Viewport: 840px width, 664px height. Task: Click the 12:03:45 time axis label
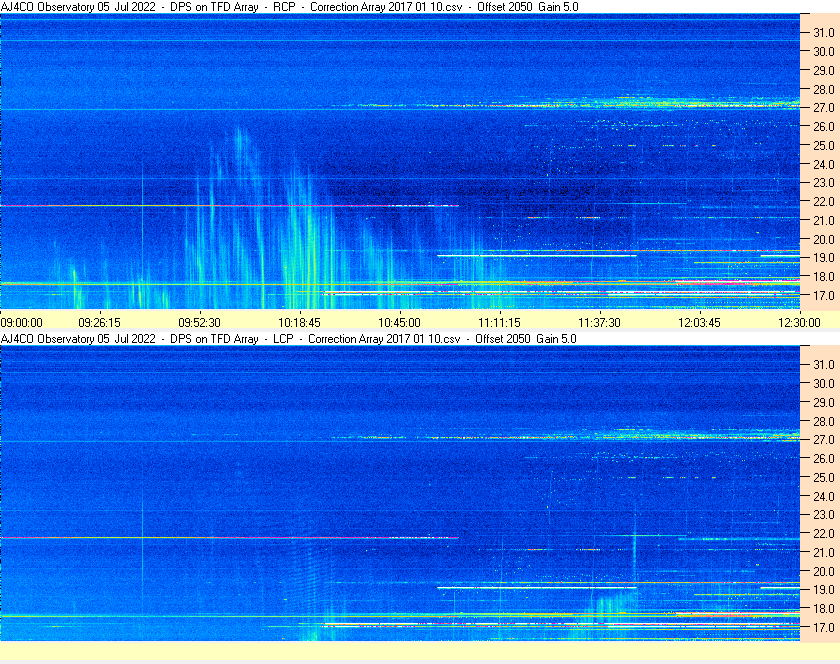click(x=700, y=322)
